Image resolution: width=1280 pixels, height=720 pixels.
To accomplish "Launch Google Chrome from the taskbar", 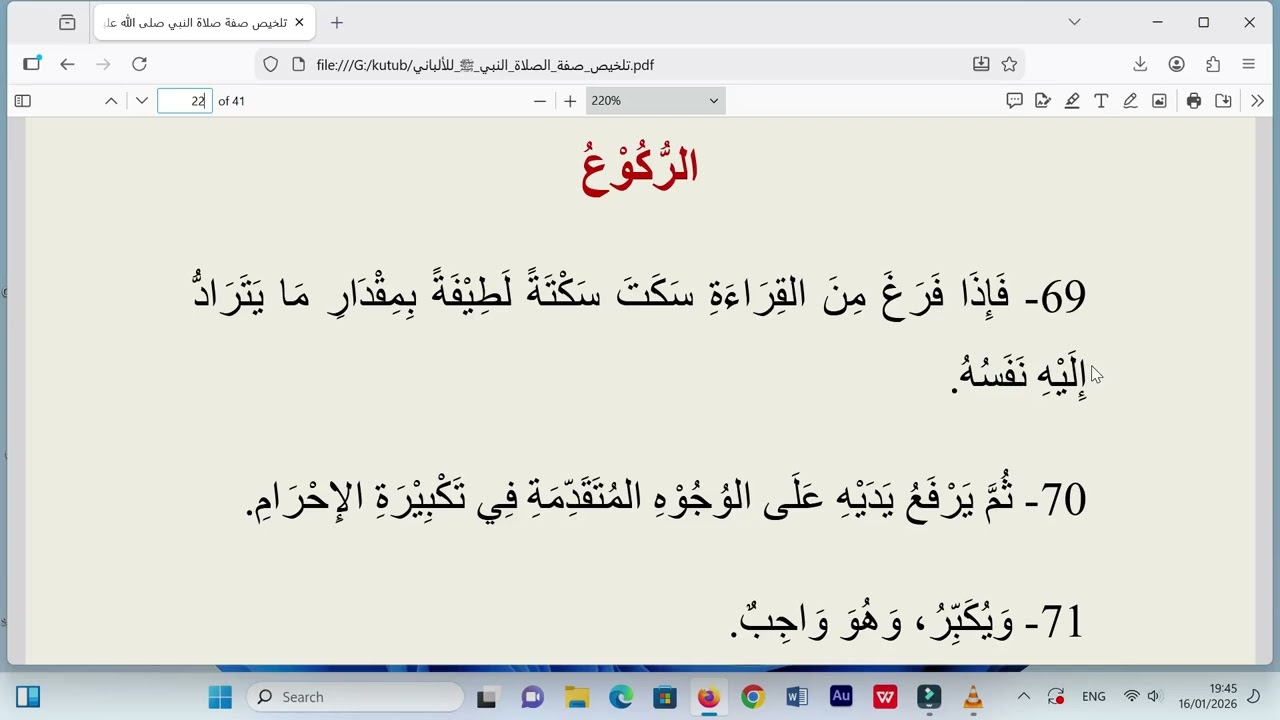I will [753, 697].
